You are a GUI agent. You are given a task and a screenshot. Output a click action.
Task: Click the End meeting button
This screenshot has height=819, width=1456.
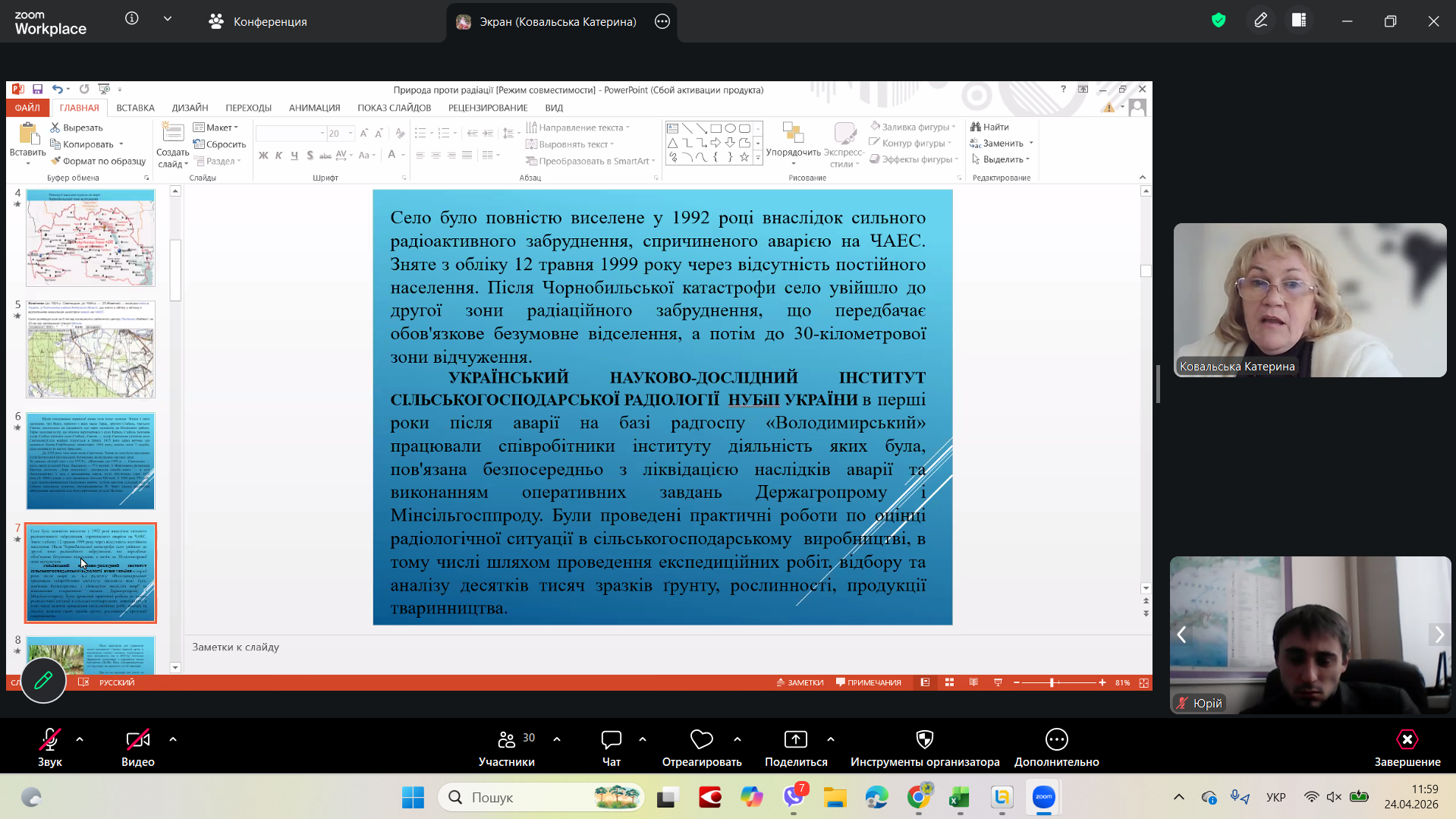click(x=1407, y=748)
